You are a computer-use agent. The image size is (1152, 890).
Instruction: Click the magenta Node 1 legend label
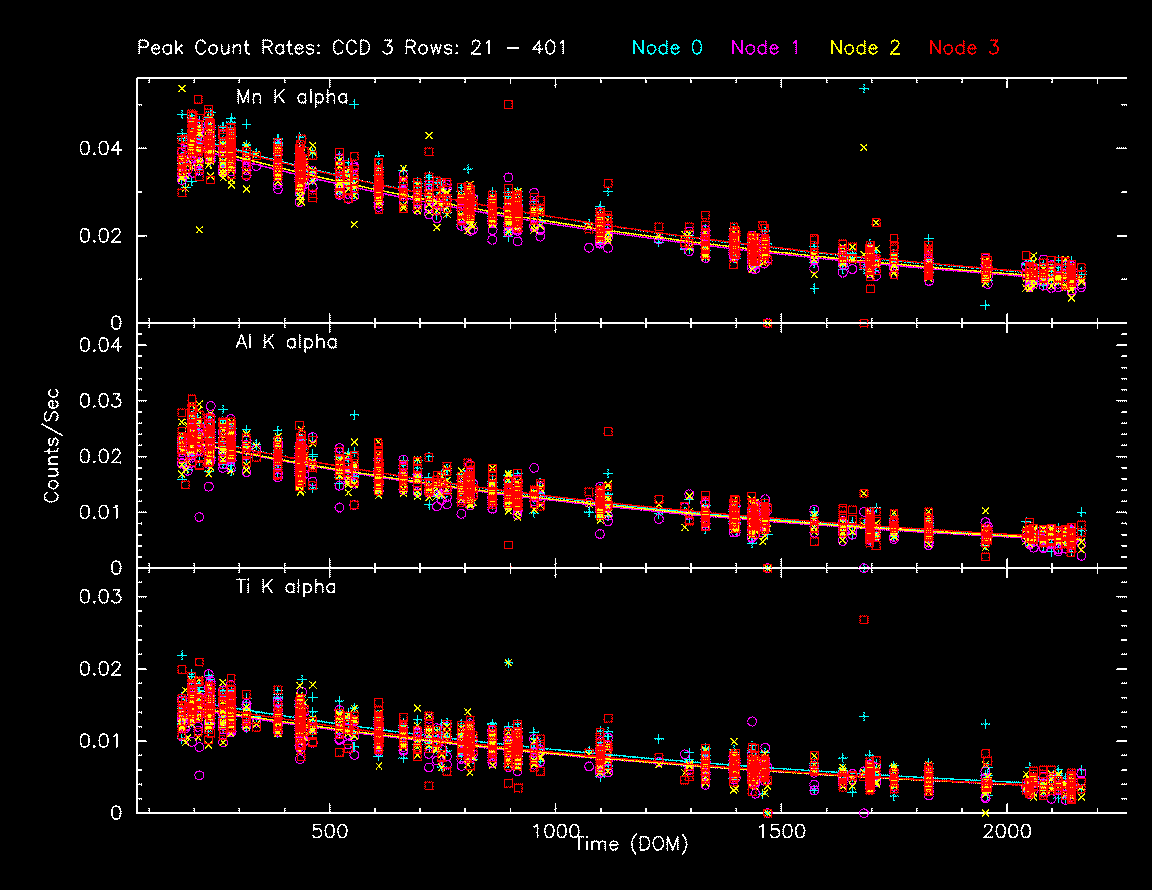769,47
